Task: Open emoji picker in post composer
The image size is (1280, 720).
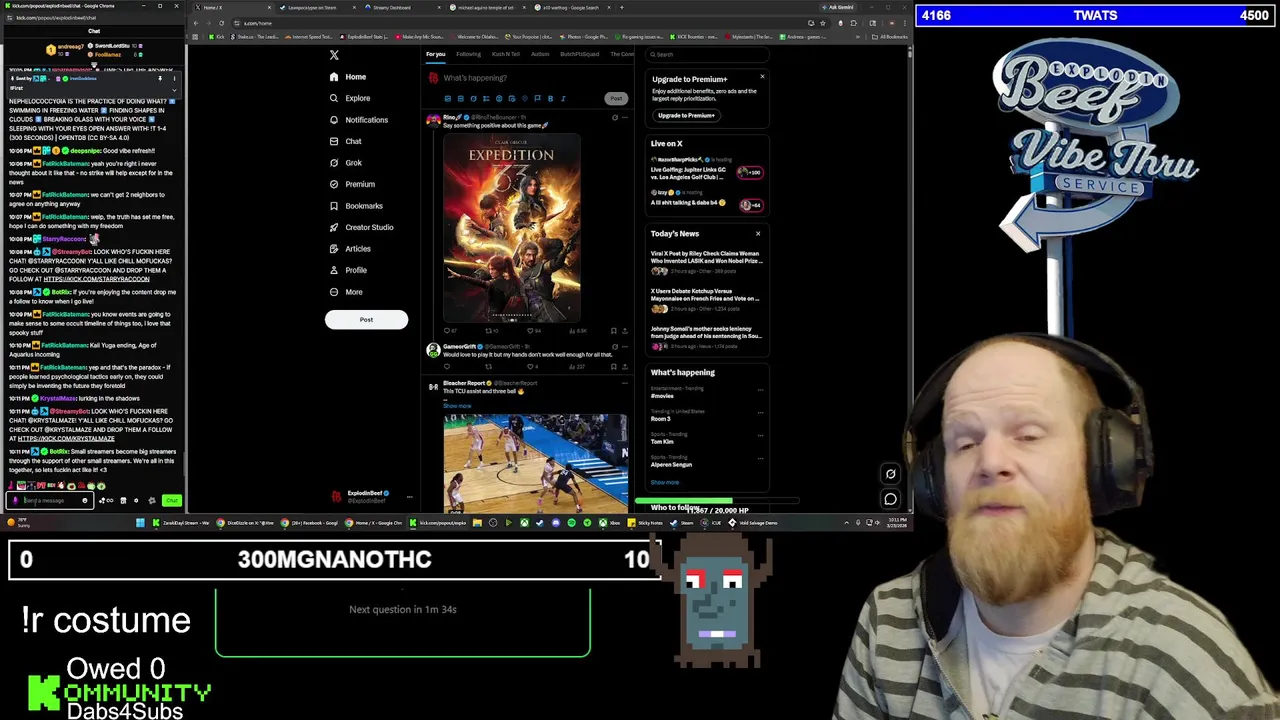Action: point(499,98)
